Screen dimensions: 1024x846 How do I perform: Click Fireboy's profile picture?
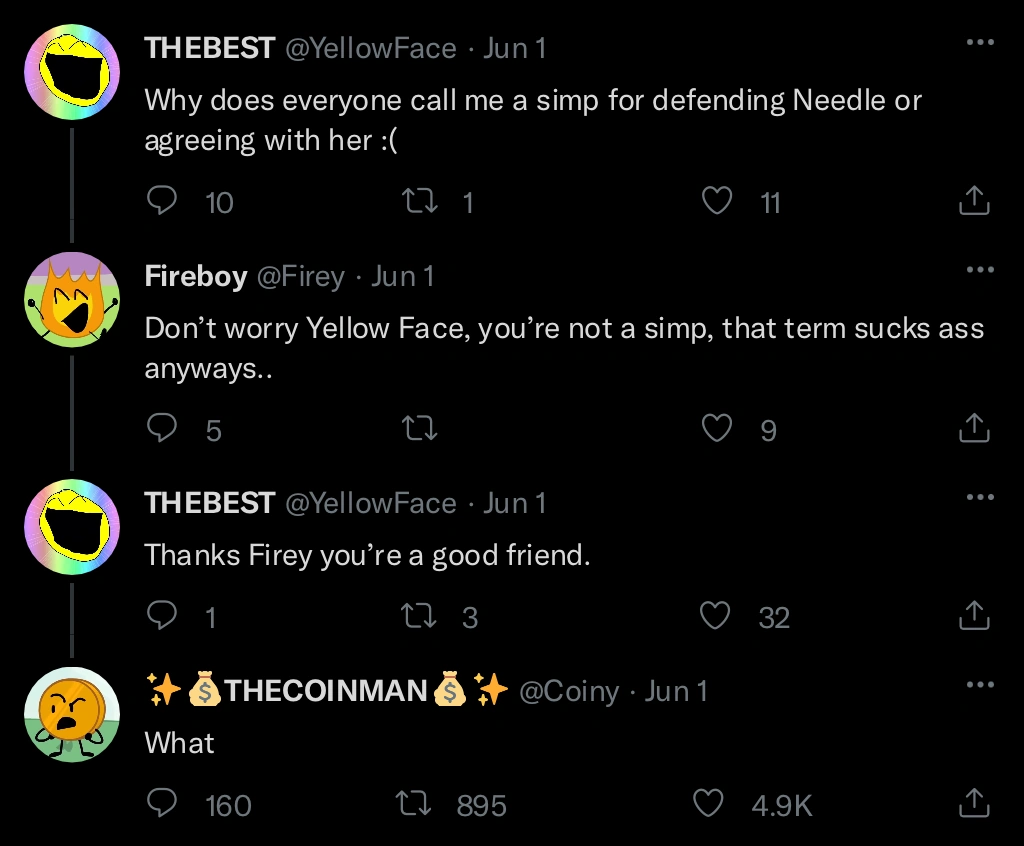tap(72, 299)
